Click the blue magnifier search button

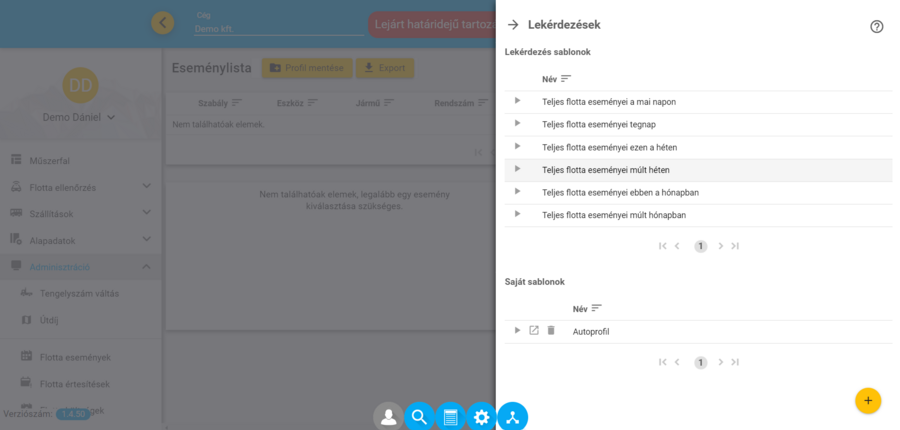click(x=419, y=417)
